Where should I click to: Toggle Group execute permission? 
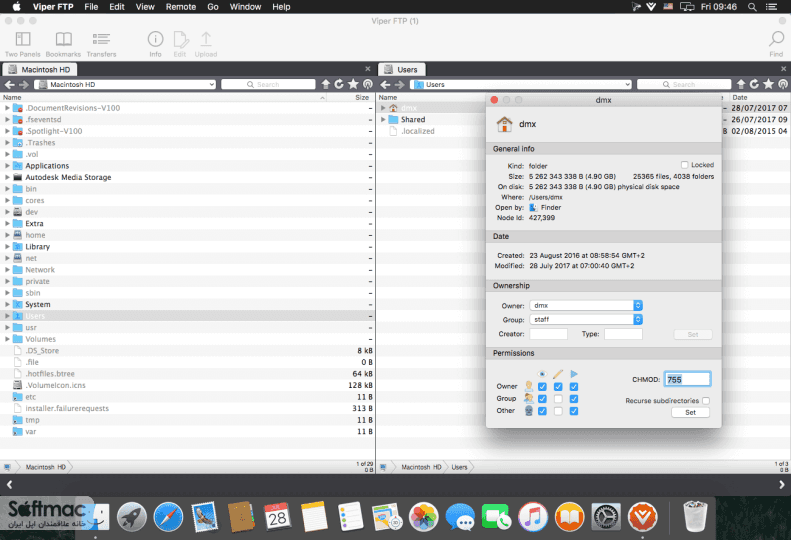pos(574,399)
